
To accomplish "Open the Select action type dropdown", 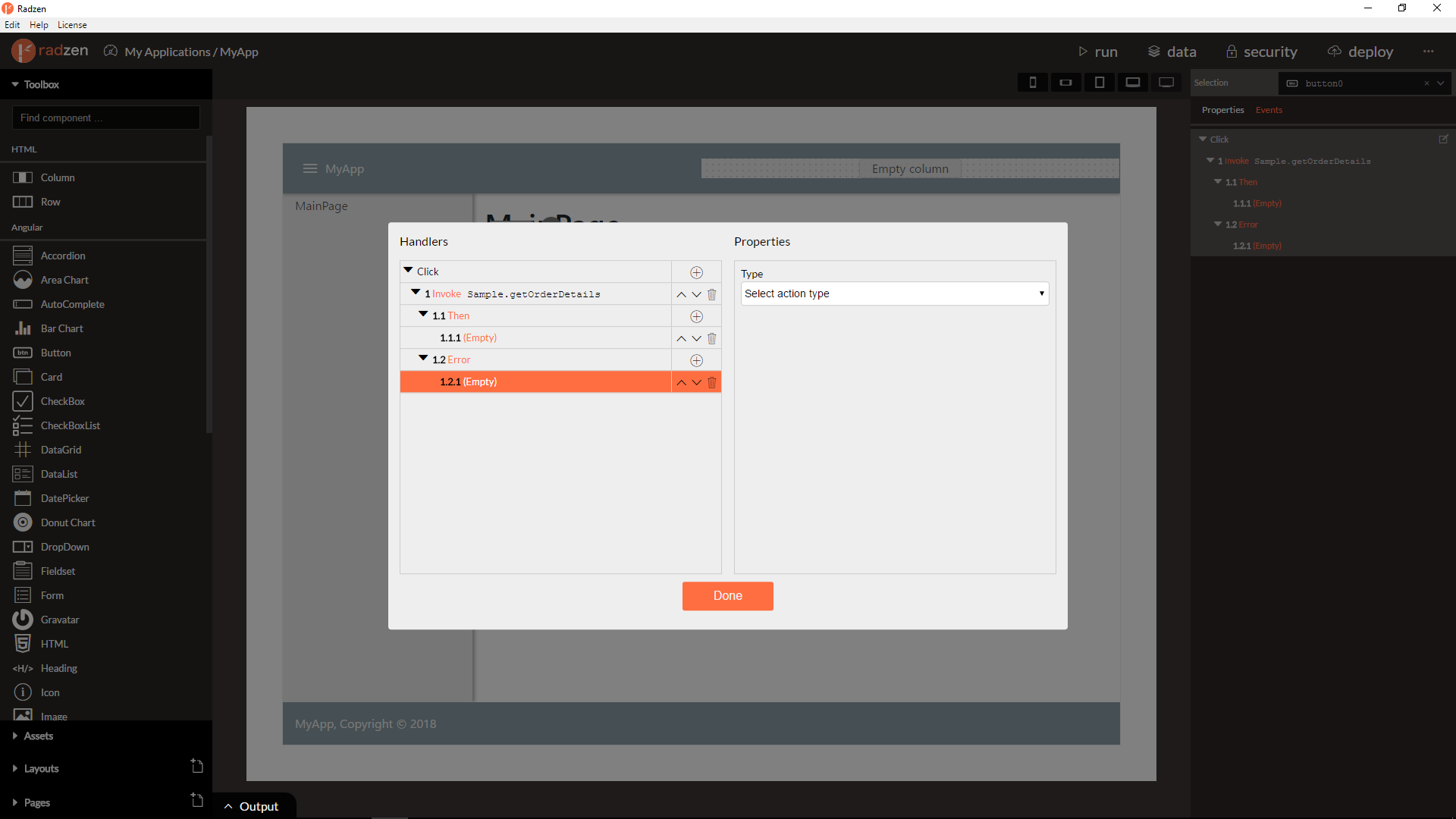I will click(894, 293).
